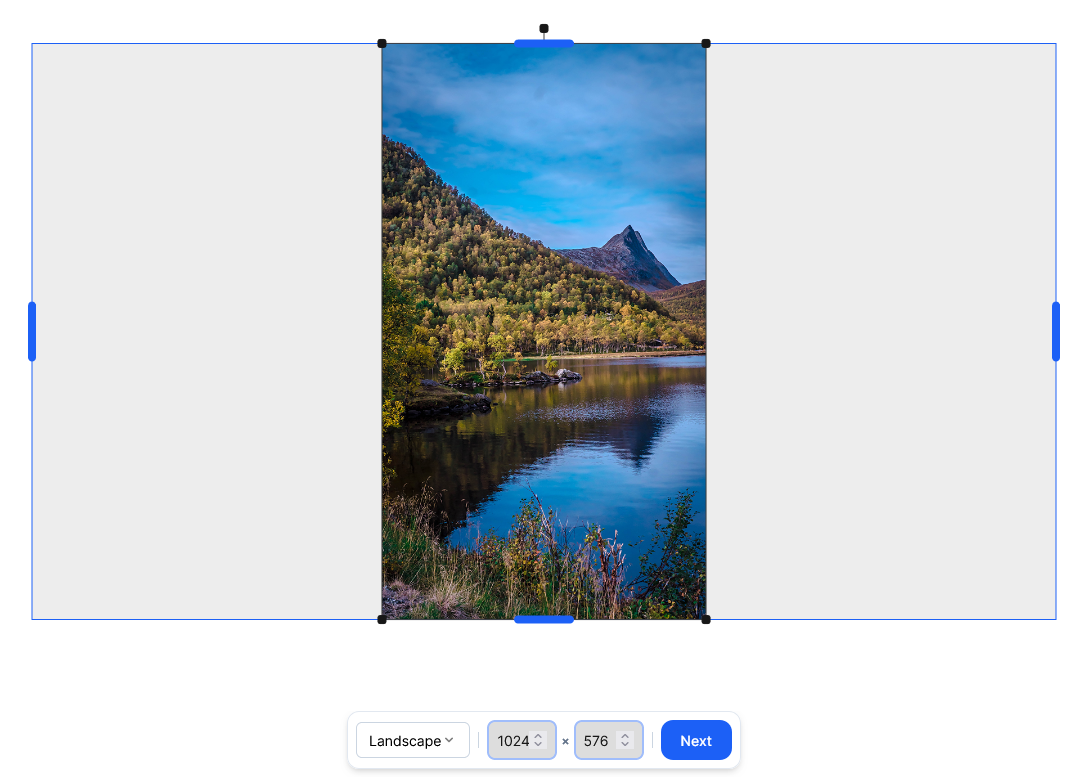
Task: Click the bottom blue edge handle
Action: (544, 620)
